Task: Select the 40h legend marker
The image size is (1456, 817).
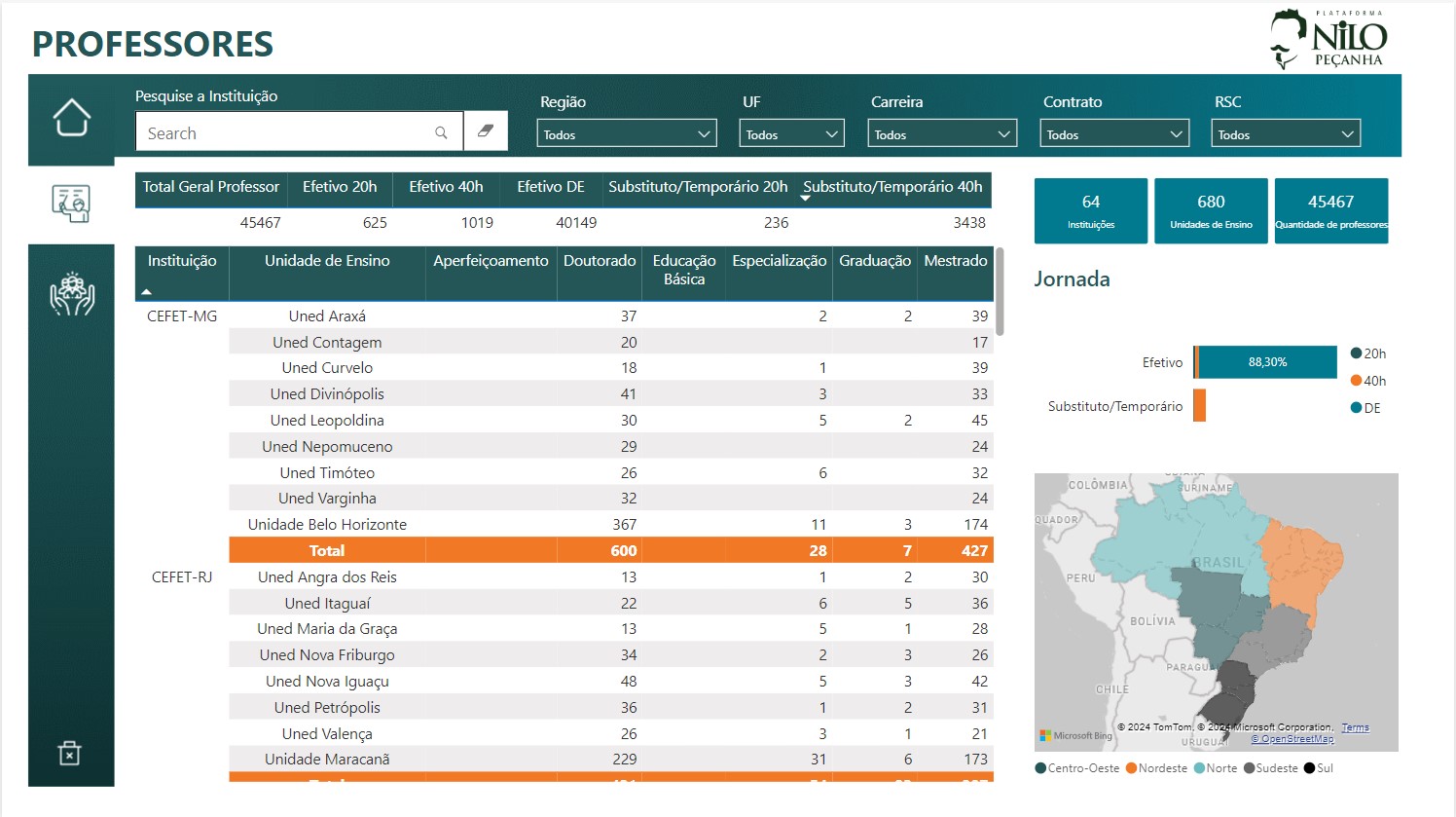Action: pos(1356,381)
